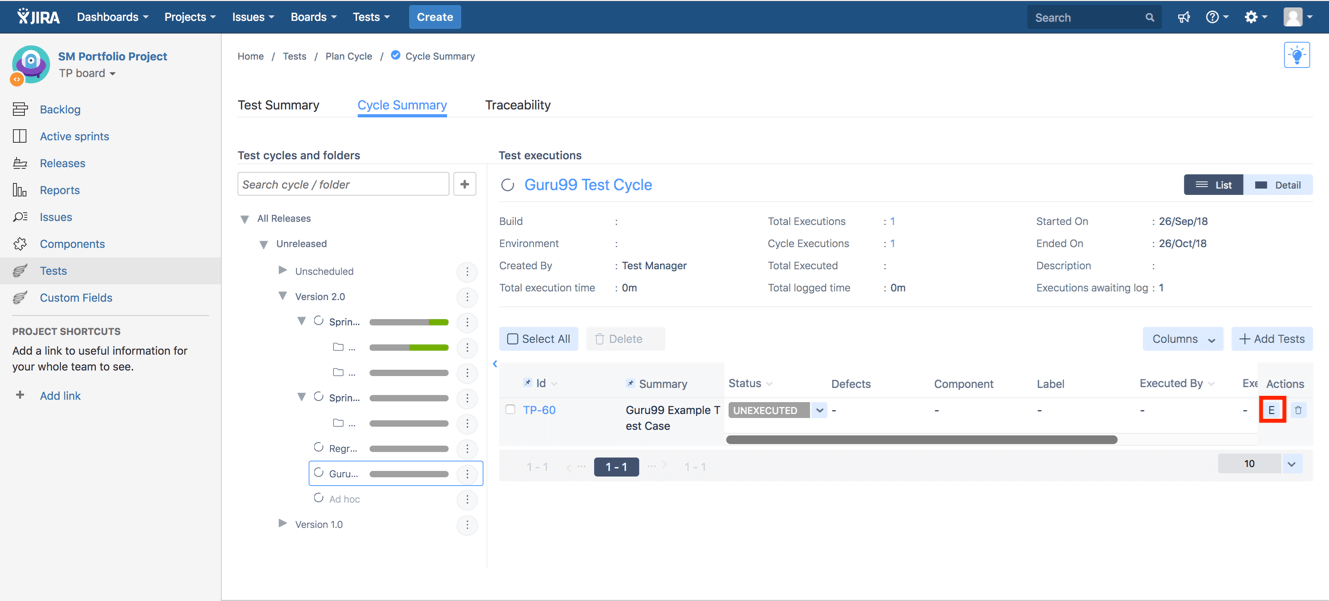Click the horizontal scrollbar under the executions table
Screen dimensions: 1329x601
(x=921, y=439)
